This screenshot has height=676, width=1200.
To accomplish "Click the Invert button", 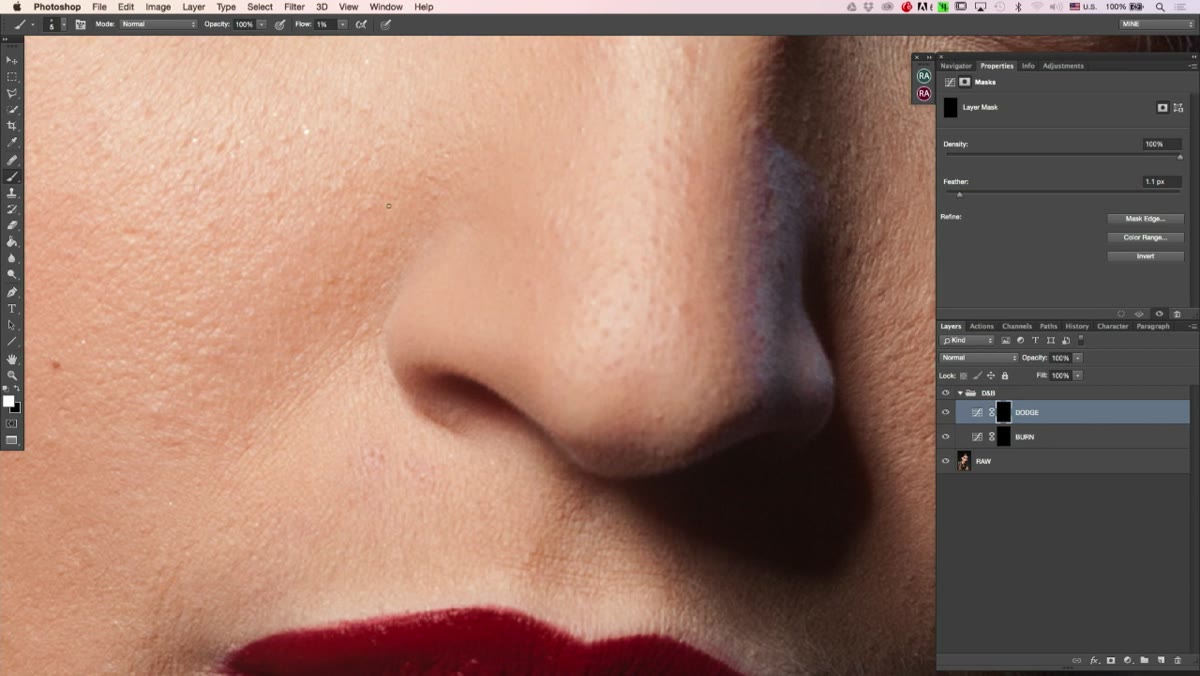I will 1146,256.
